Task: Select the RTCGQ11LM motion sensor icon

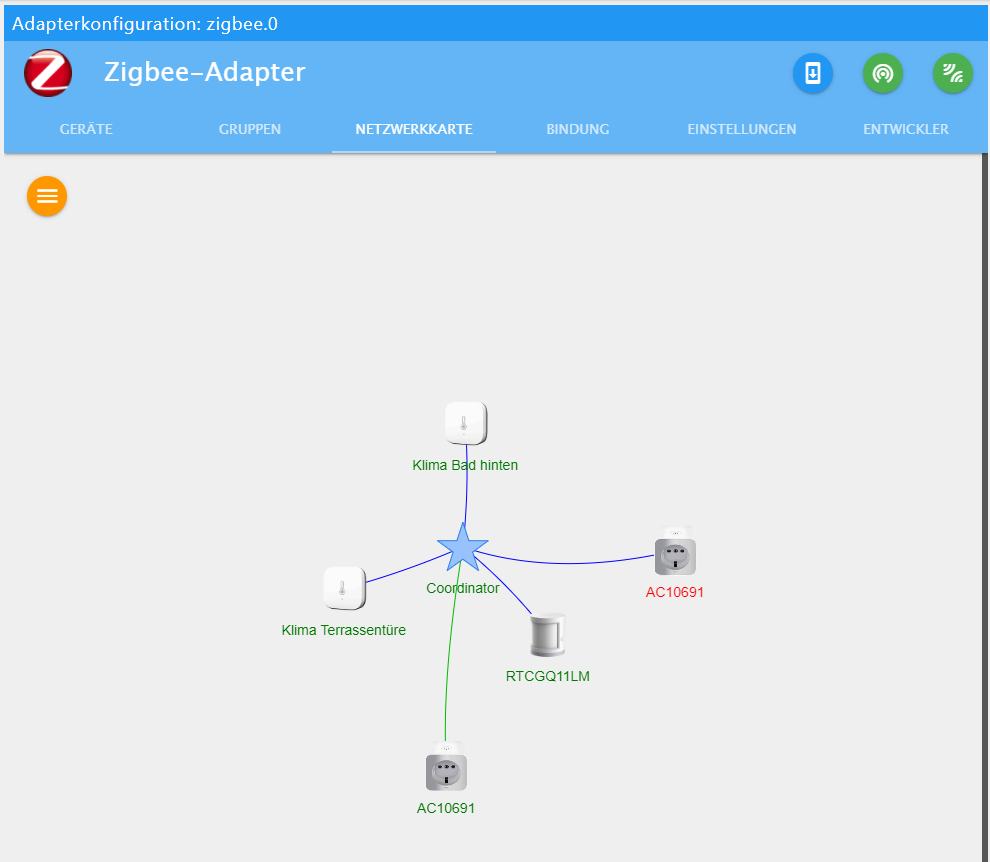Action: click(x=547, y=635)
